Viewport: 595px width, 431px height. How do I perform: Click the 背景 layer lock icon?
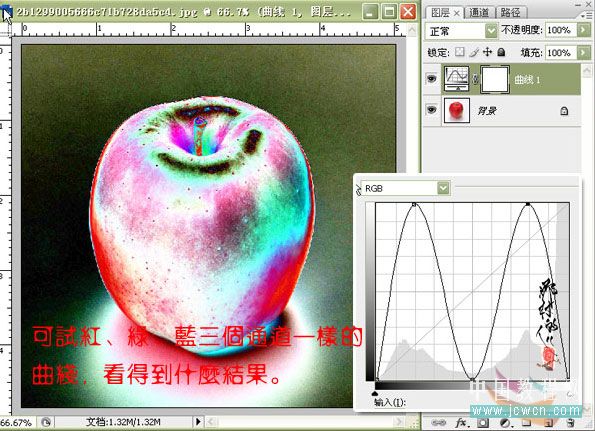tap(564, 111)
